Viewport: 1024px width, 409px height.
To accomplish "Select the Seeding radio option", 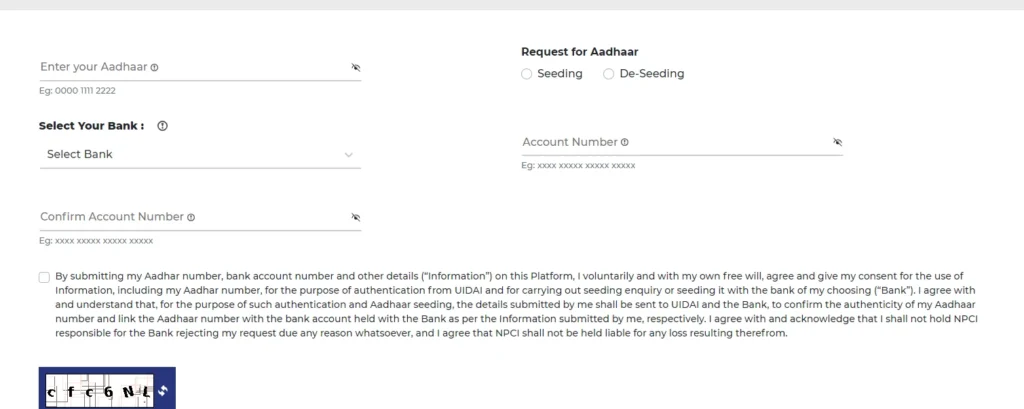I will point(526,74).
